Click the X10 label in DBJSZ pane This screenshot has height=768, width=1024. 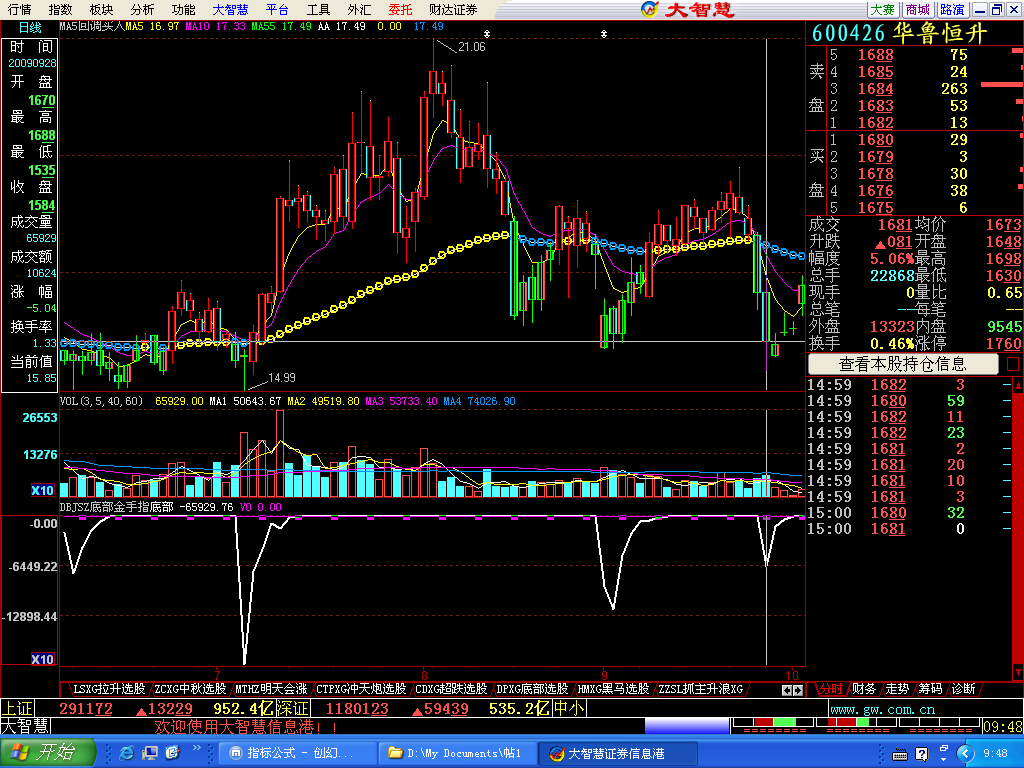42,659
